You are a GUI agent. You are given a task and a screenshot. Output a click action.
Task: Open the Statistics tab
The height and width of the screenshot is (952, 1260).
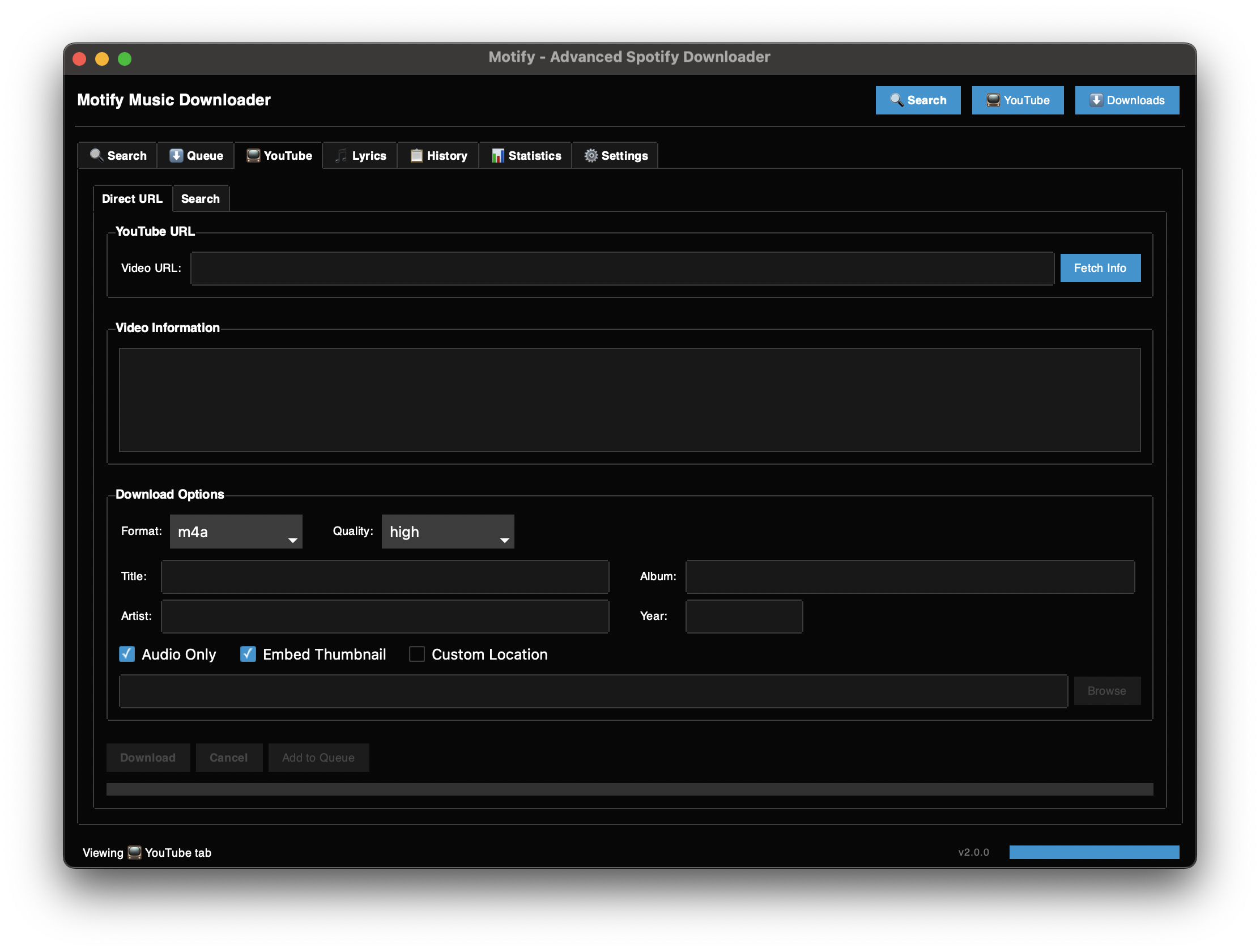tap(525, 155)
